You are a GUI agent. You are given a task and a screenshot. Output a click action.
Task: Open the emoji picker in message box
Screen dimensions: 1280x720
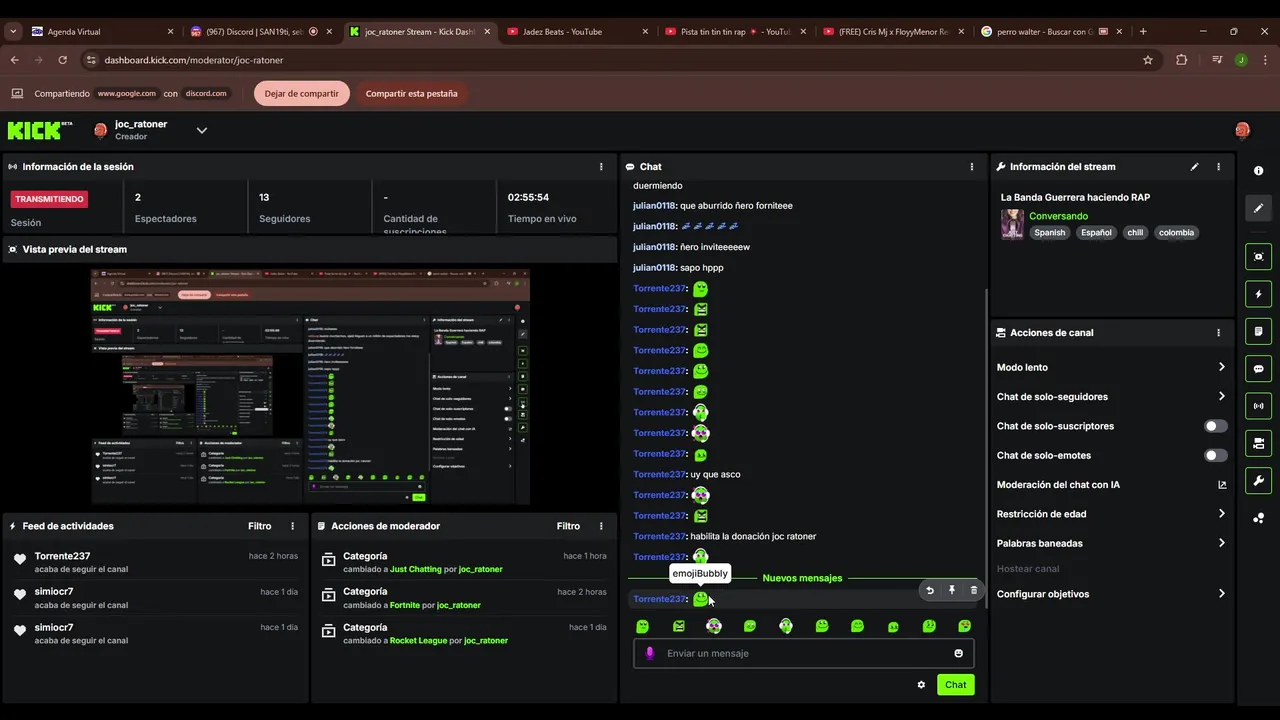click(958, 653)
